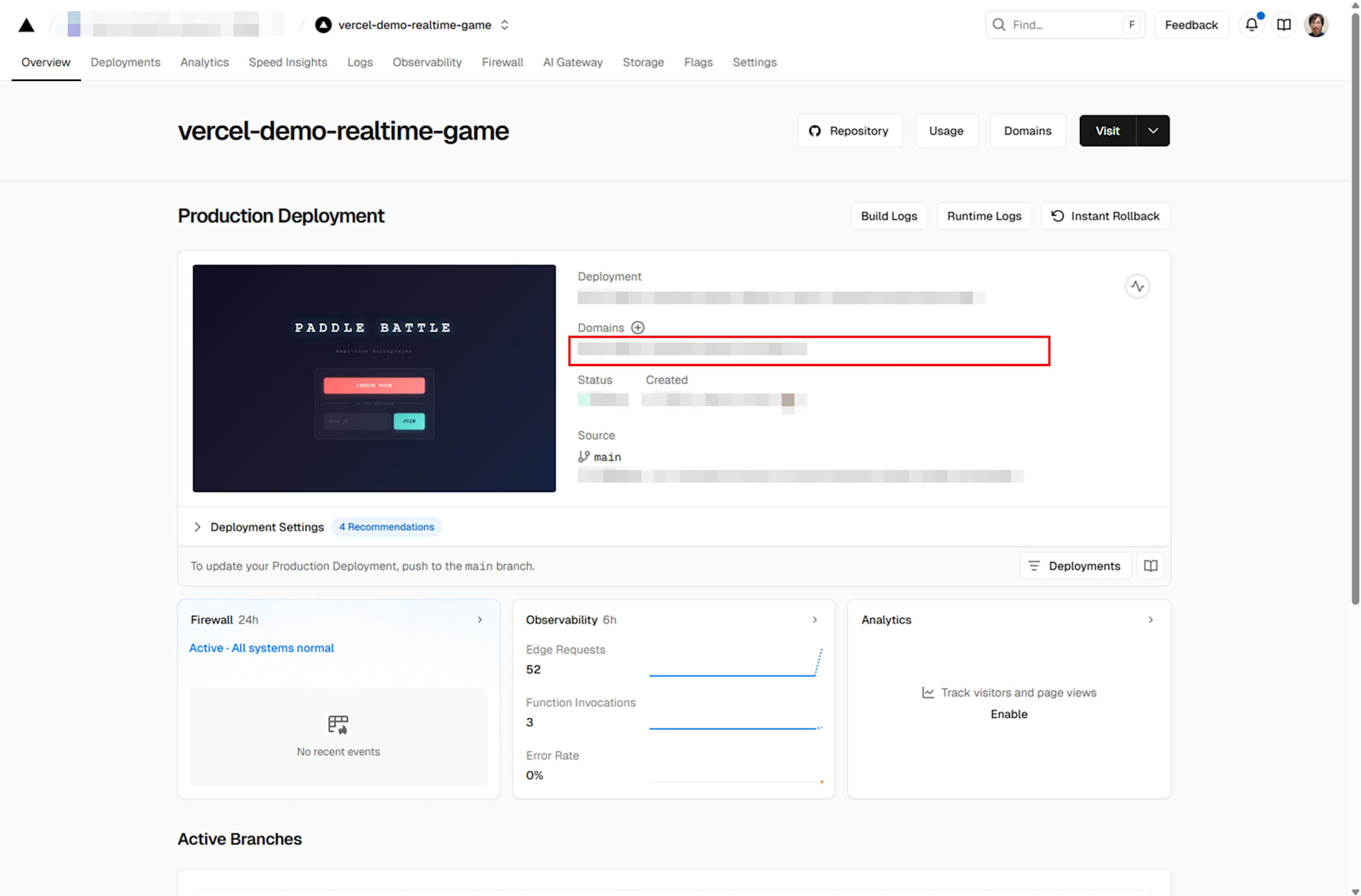Open the Visit button dropdown arrow

[x=1153, y=131]
